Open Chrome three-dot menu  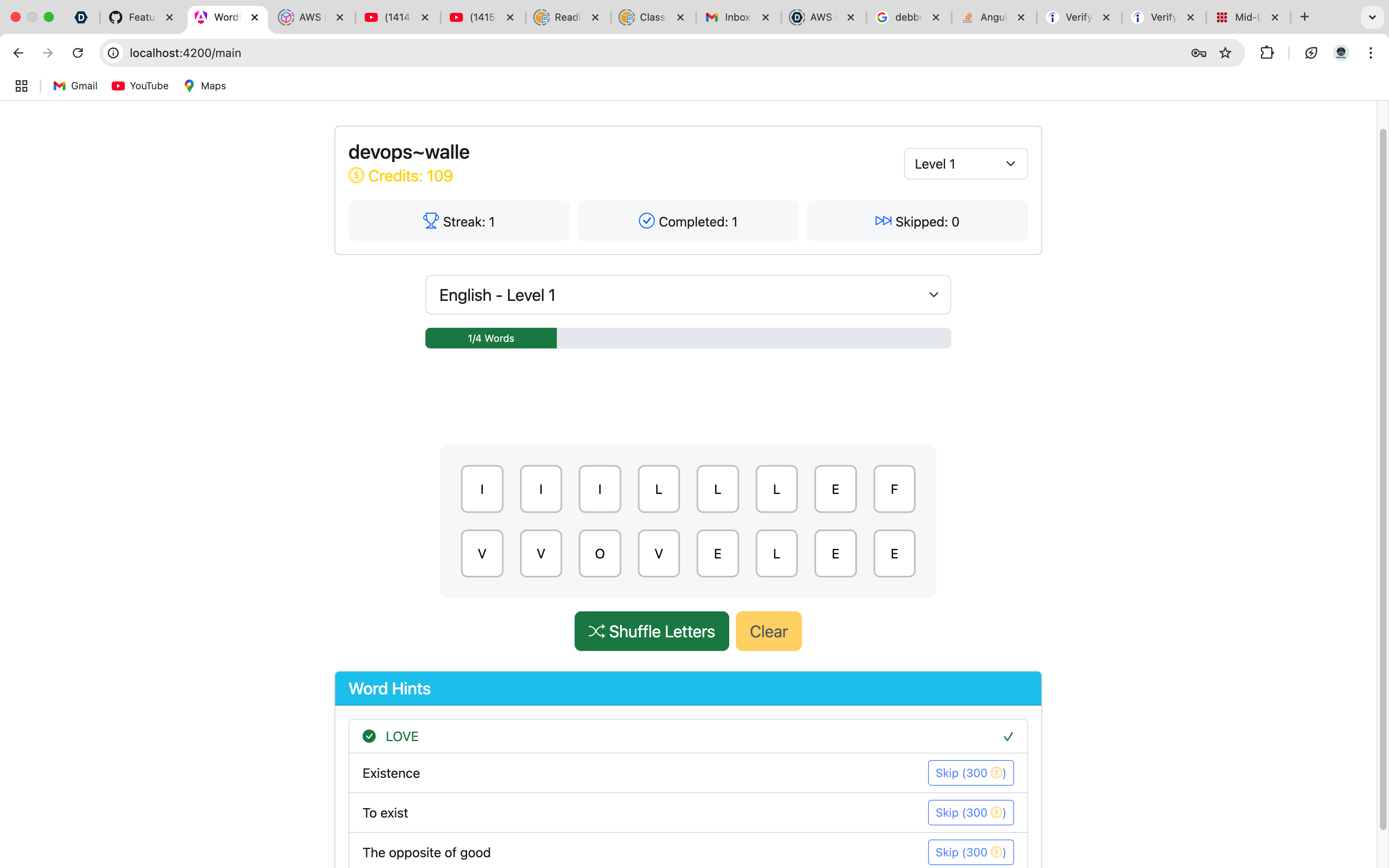point(1371,53)
